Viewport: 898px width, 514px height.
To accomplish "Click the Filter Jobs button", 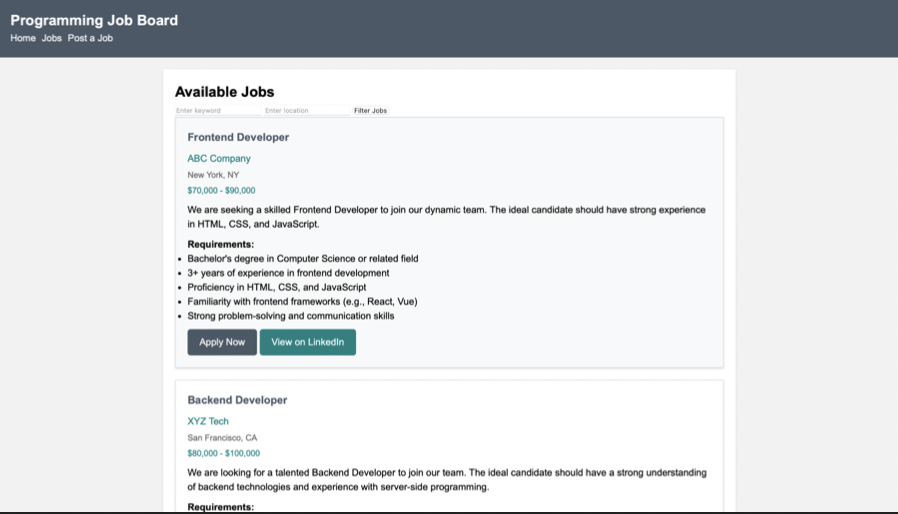I will pyautogui.click(x=370, y=111).
